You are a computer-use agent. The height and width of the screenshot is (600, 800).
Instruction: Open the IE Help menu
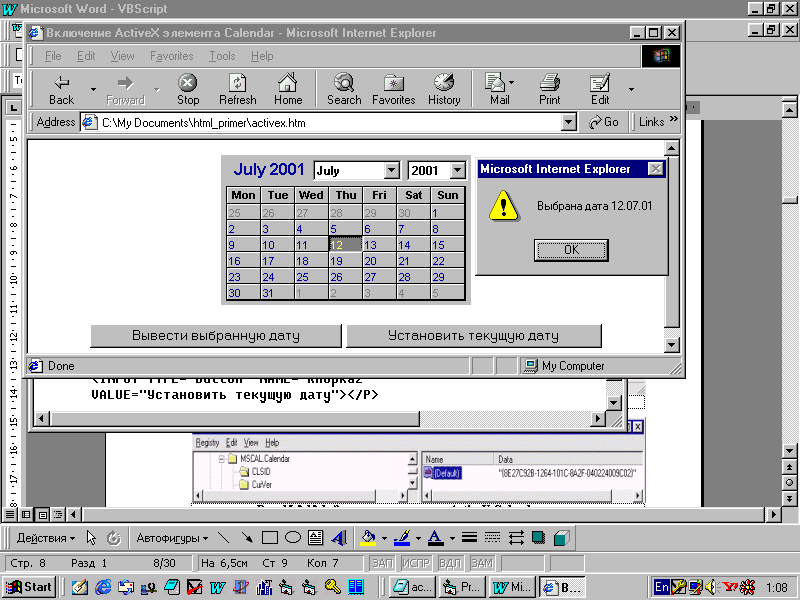point(262,56)
